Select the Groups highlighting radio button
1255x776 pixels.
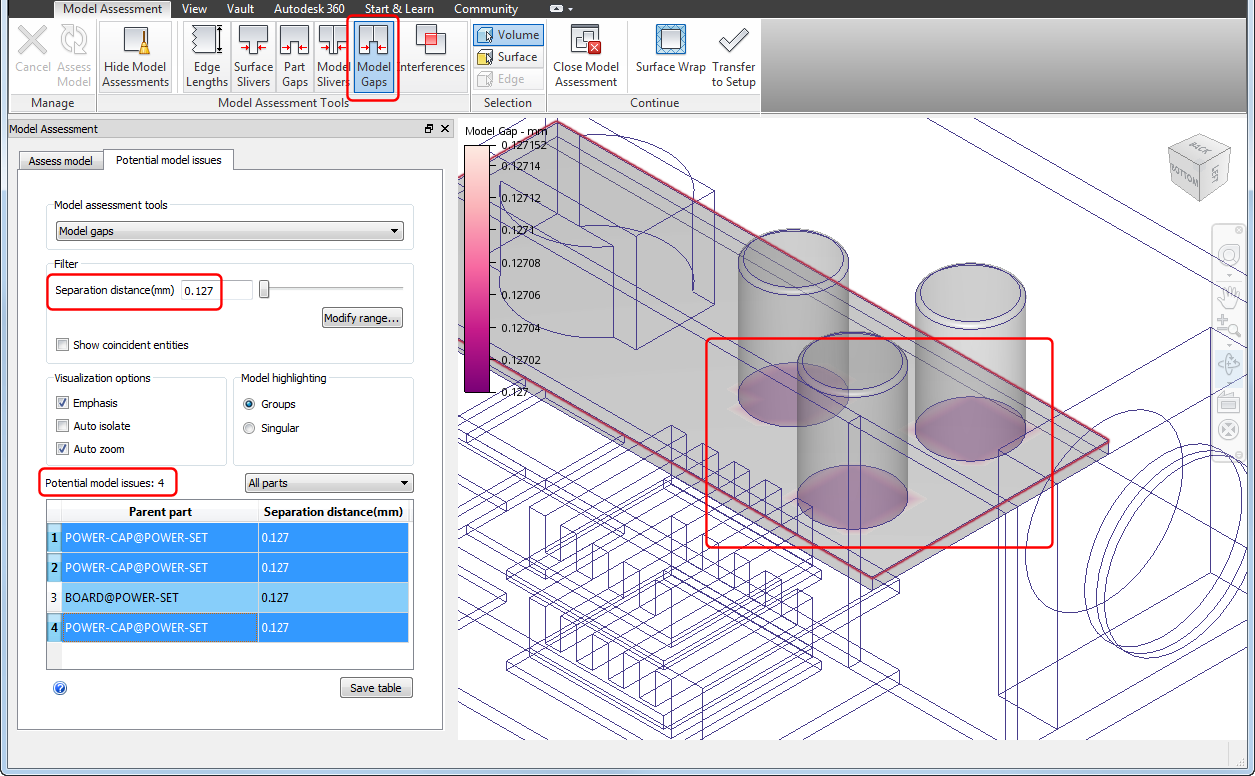(249, 404)
